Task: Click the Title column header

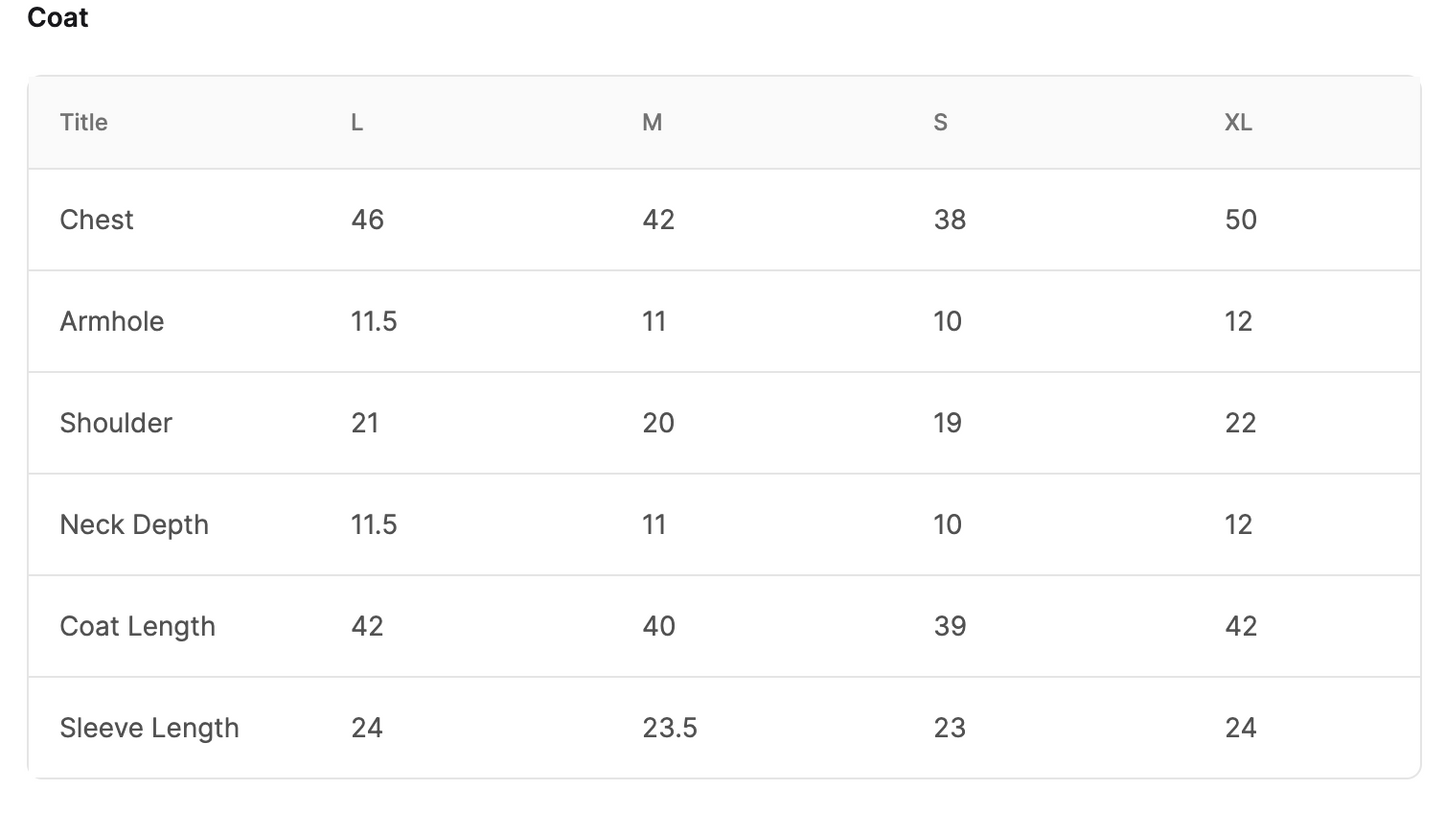Action: pos(84,122)
